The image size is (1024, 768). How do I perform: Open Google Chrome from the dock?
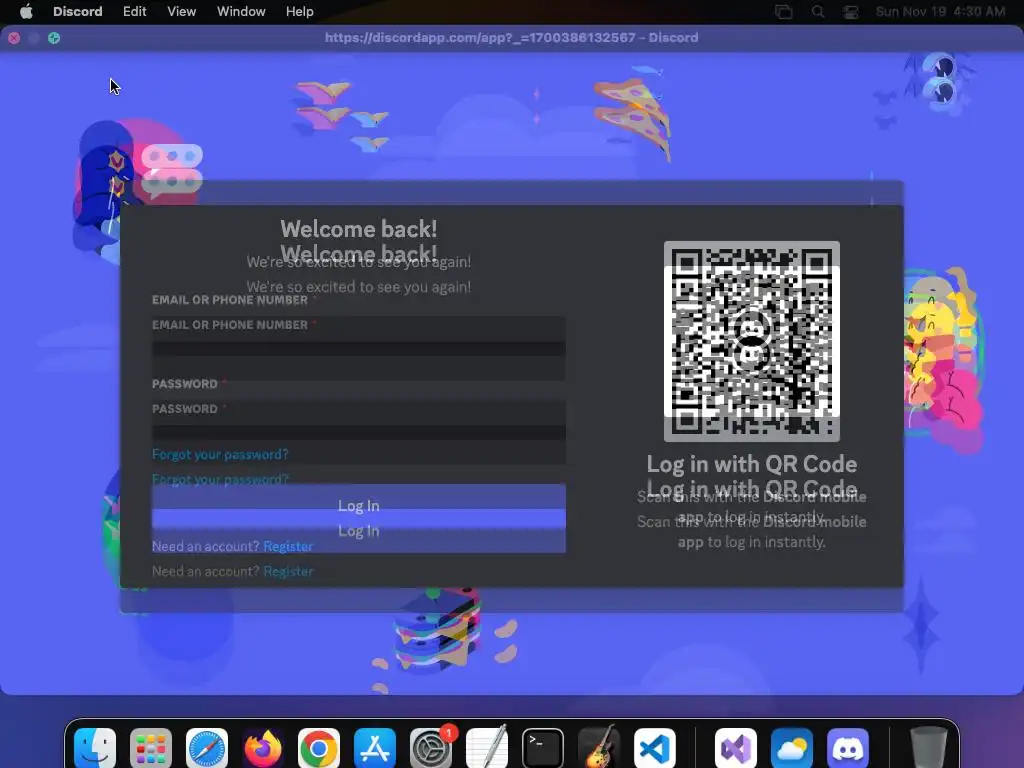[x=319, y=748]
